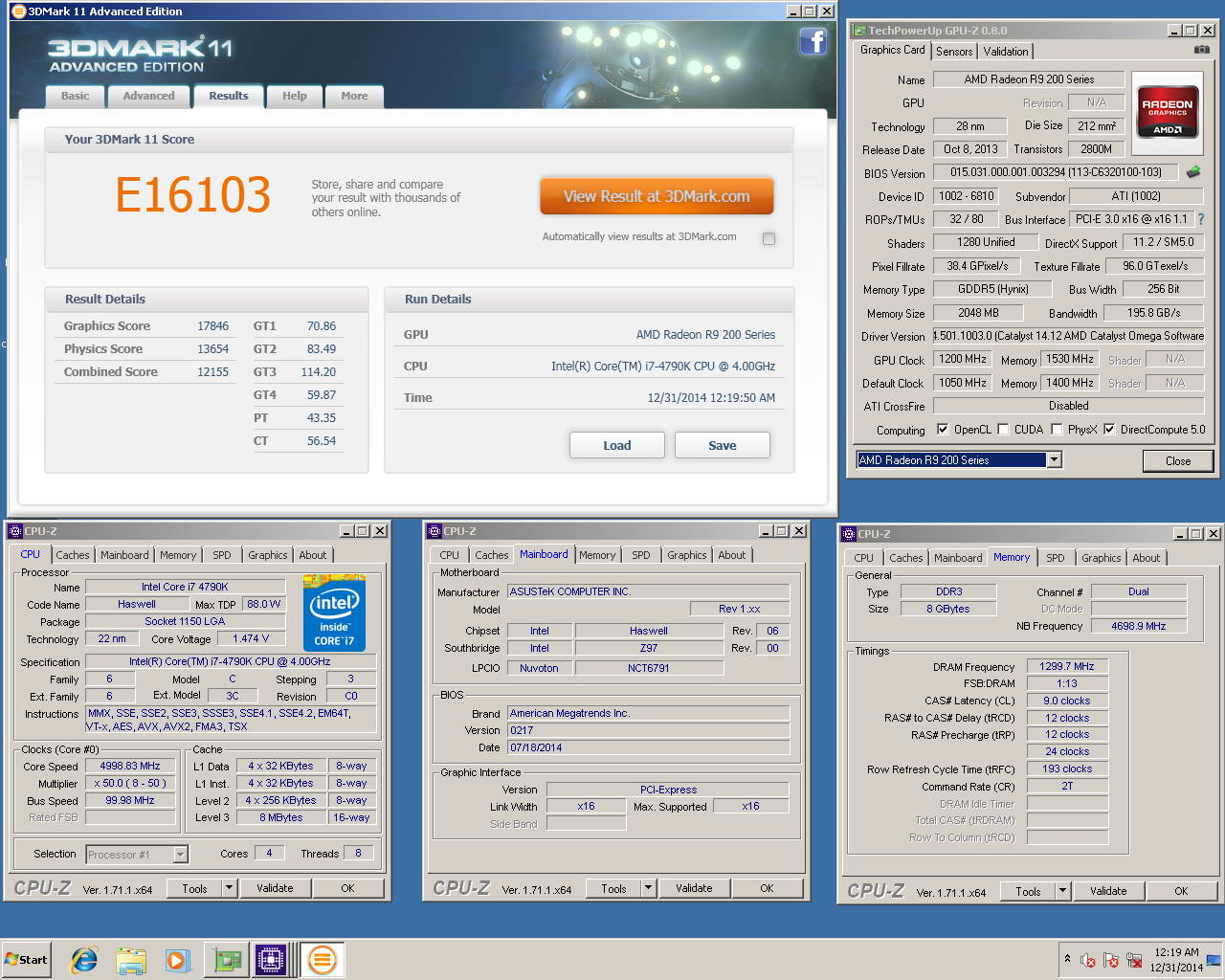Open Internet Explorer from the taskbar
The image size is (1225, 980).
(x=84, y=960)
